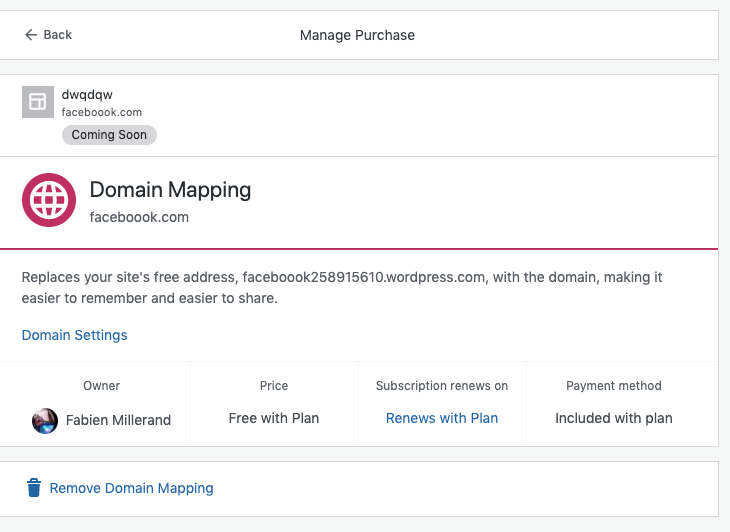Screen dimensions: 730x532
Task: Click the Domain Mapping heading
Action: (170, 190)
